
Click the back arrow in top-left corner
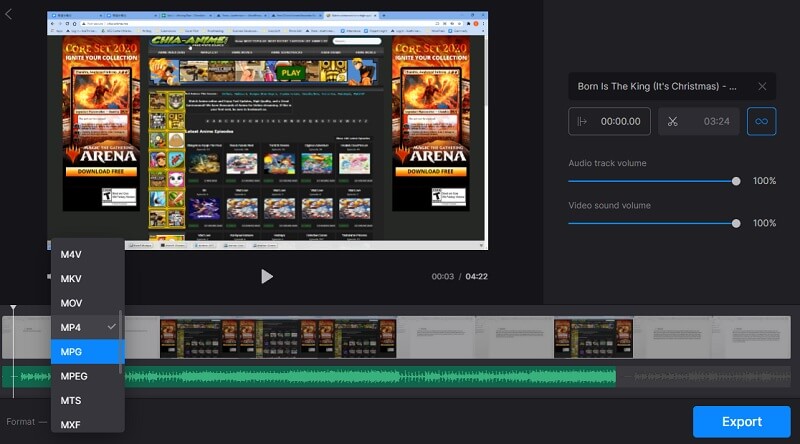click(9, 14)
